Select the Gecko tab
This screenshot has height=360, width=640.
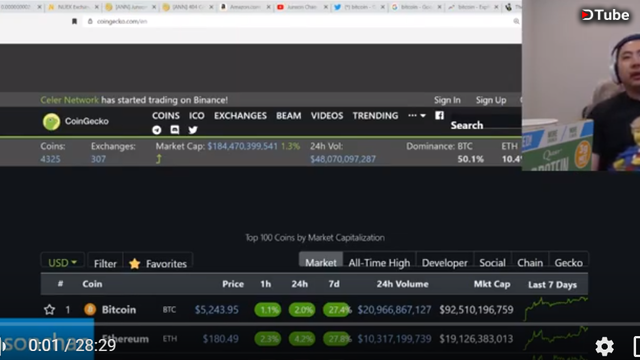coord(568,263)
